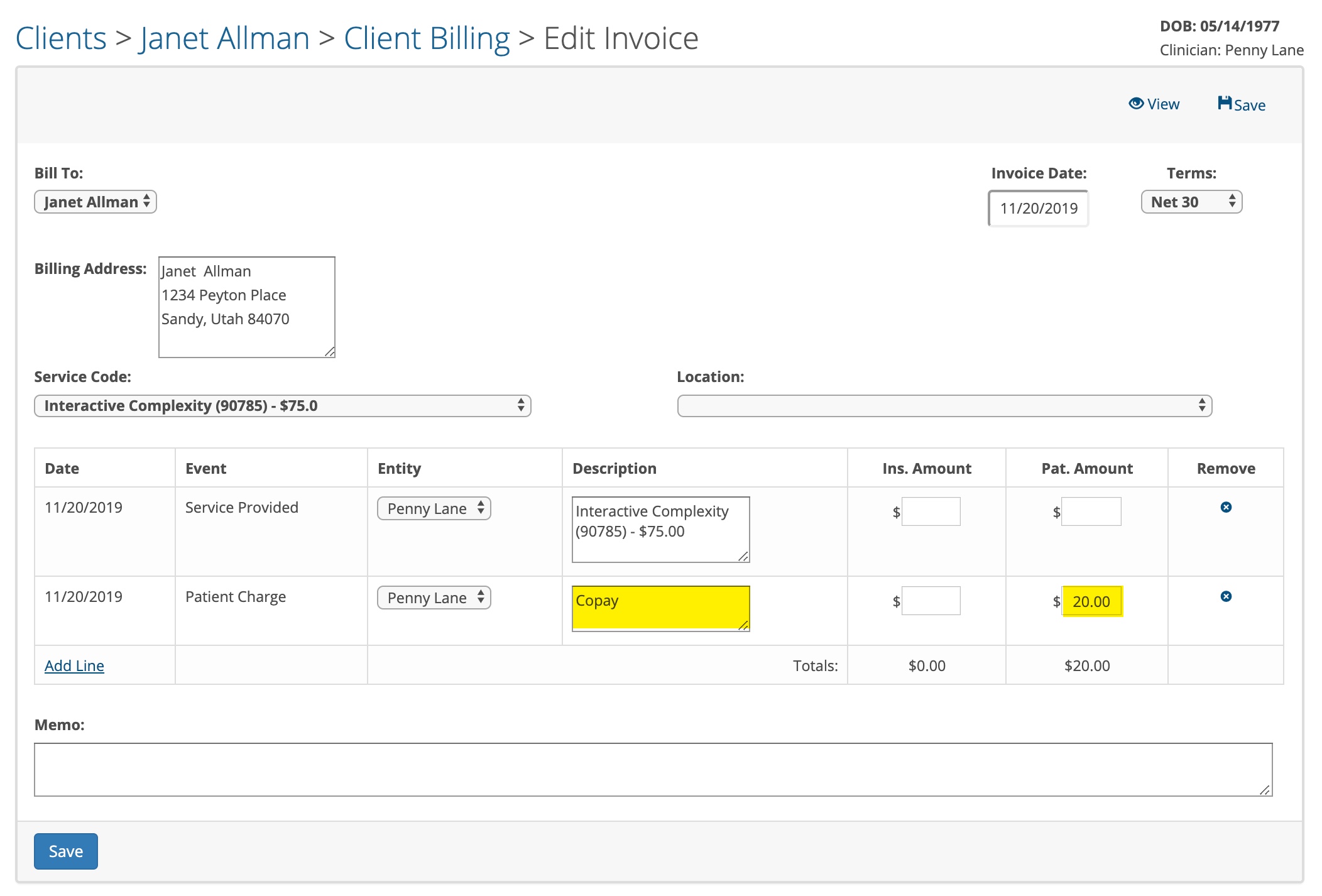Remove the Patient Charge invoice line

tap(1227, 597)
